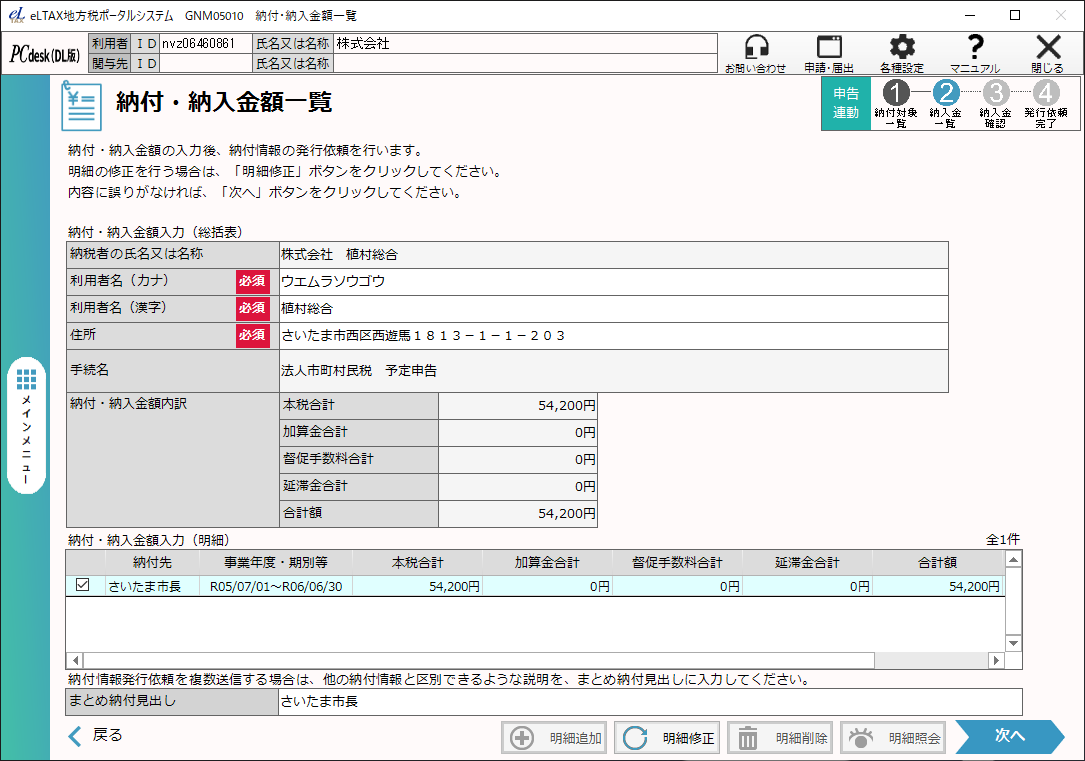
Task: Click the 延滞金合計 column header
Action: [x=807, y=562]
